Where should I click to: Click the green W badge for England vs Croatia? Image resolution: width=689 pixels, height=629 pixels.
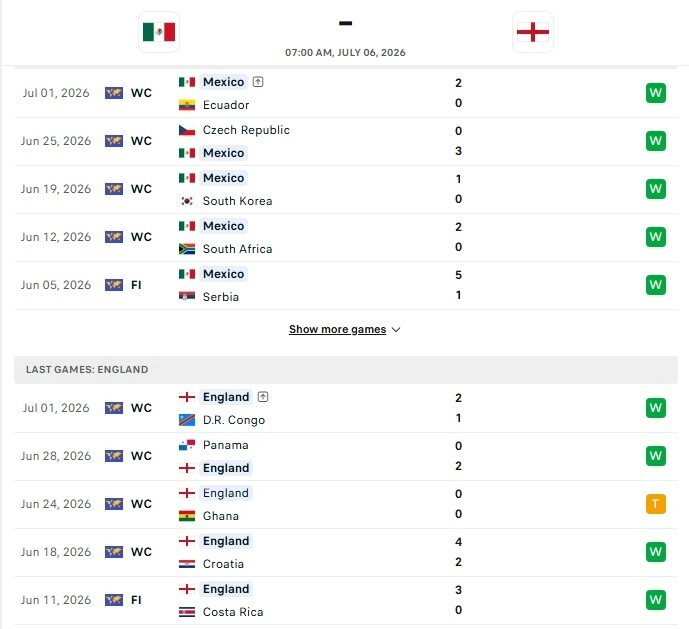tap(656, 552)
